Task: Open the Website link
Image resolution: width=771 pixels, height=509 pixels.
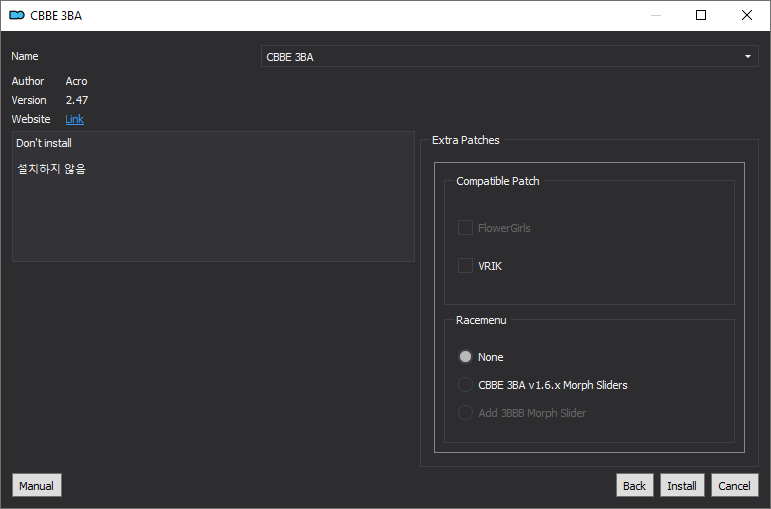Action: [x=74, y=119]
